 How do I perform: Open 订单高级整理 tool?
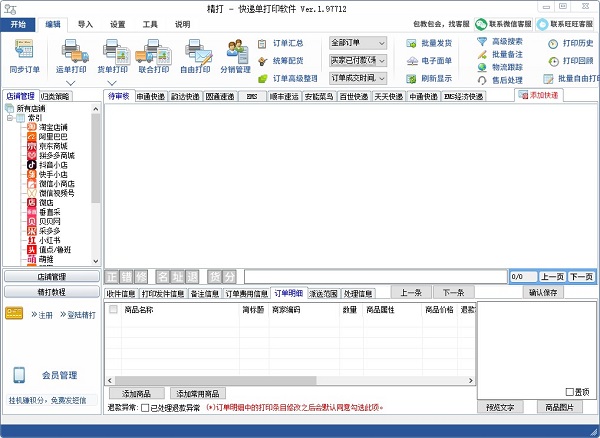click(288, 78)
